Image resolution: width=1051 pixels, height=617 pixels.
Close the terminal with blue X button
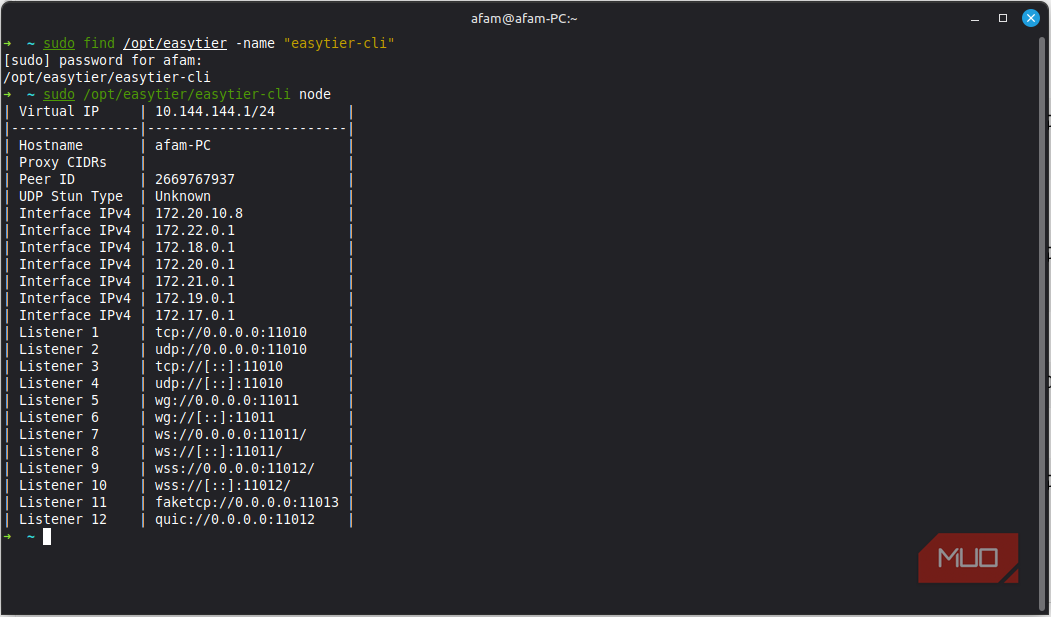coord(1031,18)
